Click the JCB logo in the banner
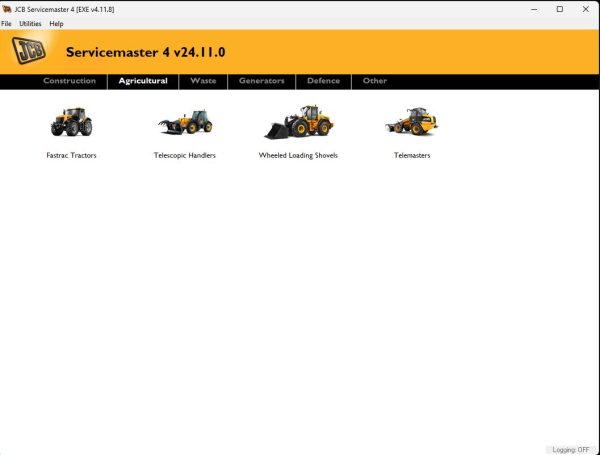Image resolution: width=600 pixels, height=455 pixels. coord(29,50)
